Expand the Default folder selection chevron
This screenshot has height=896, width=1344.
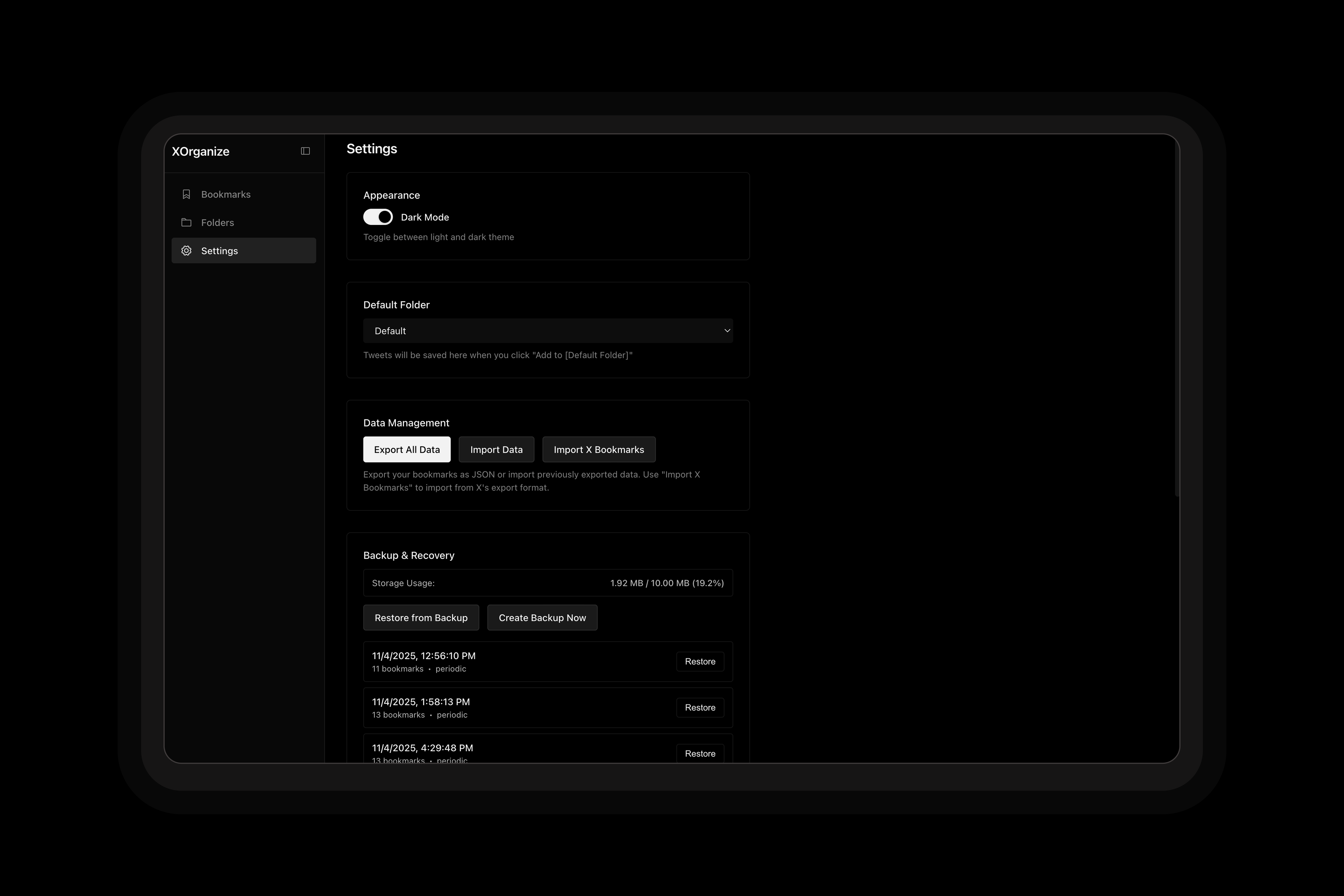pos(727,330)
